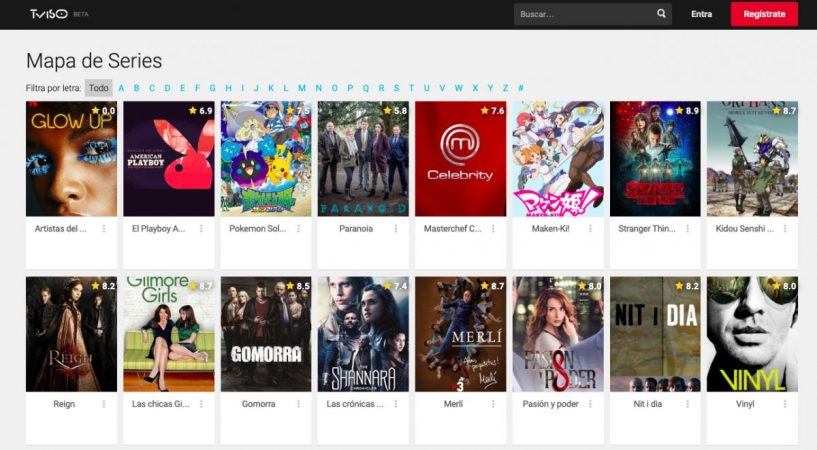This screenshot has height=450, width=817.
Task: Filter series by letter D
Action: tap(167, 88)
